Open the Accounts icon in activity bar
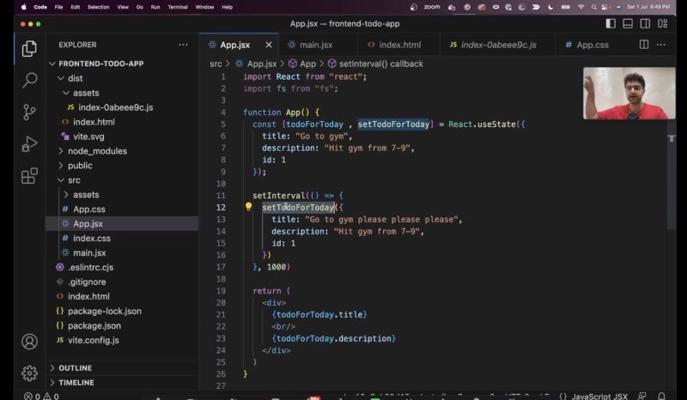Screen dimensions: 687x400 [x=29, y=342]
